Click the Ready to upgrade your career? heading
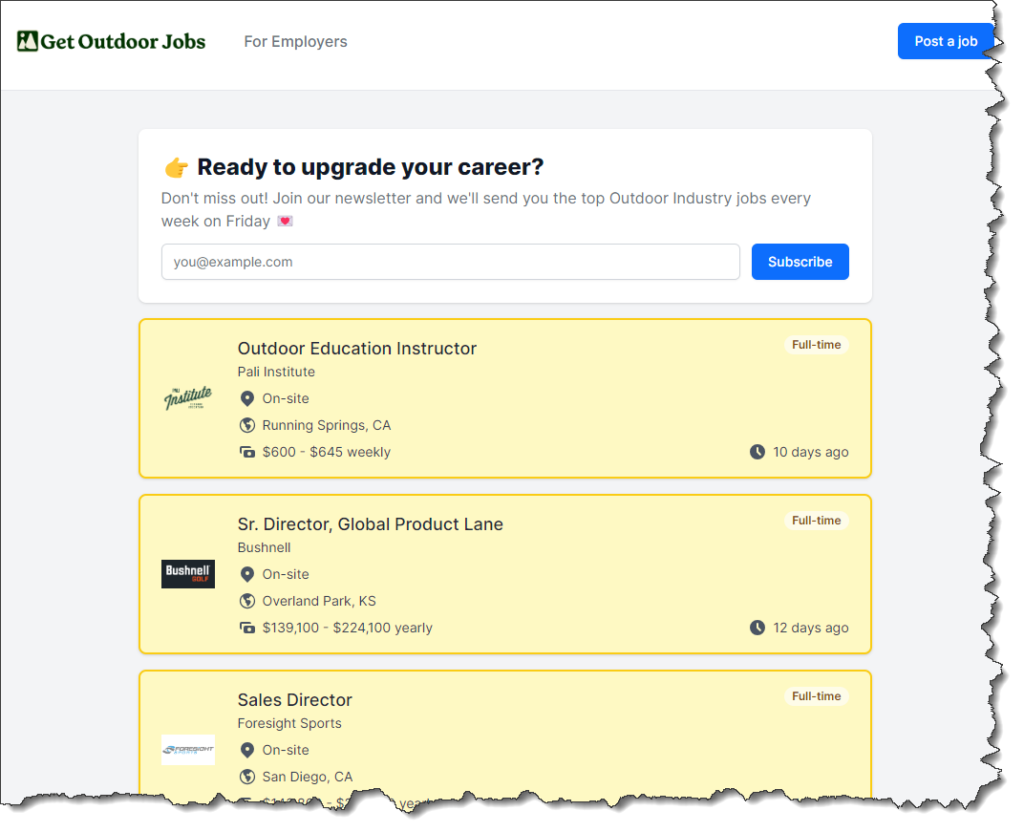Screen dimensions: 1024x832 pyautogui.click(x=370, y=167)
